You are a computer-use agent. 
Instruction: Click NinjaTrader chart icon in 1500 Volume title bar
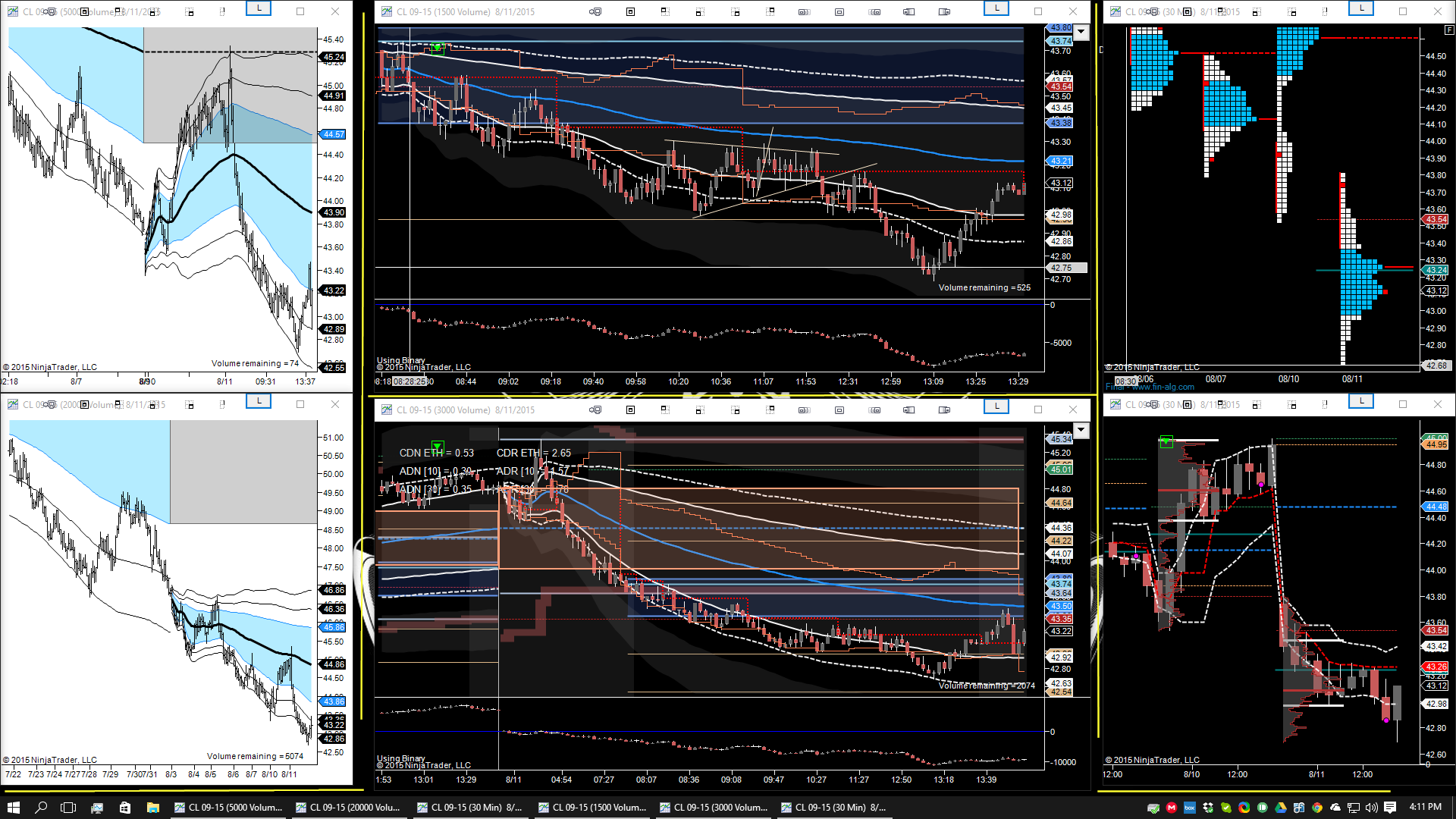387,11
